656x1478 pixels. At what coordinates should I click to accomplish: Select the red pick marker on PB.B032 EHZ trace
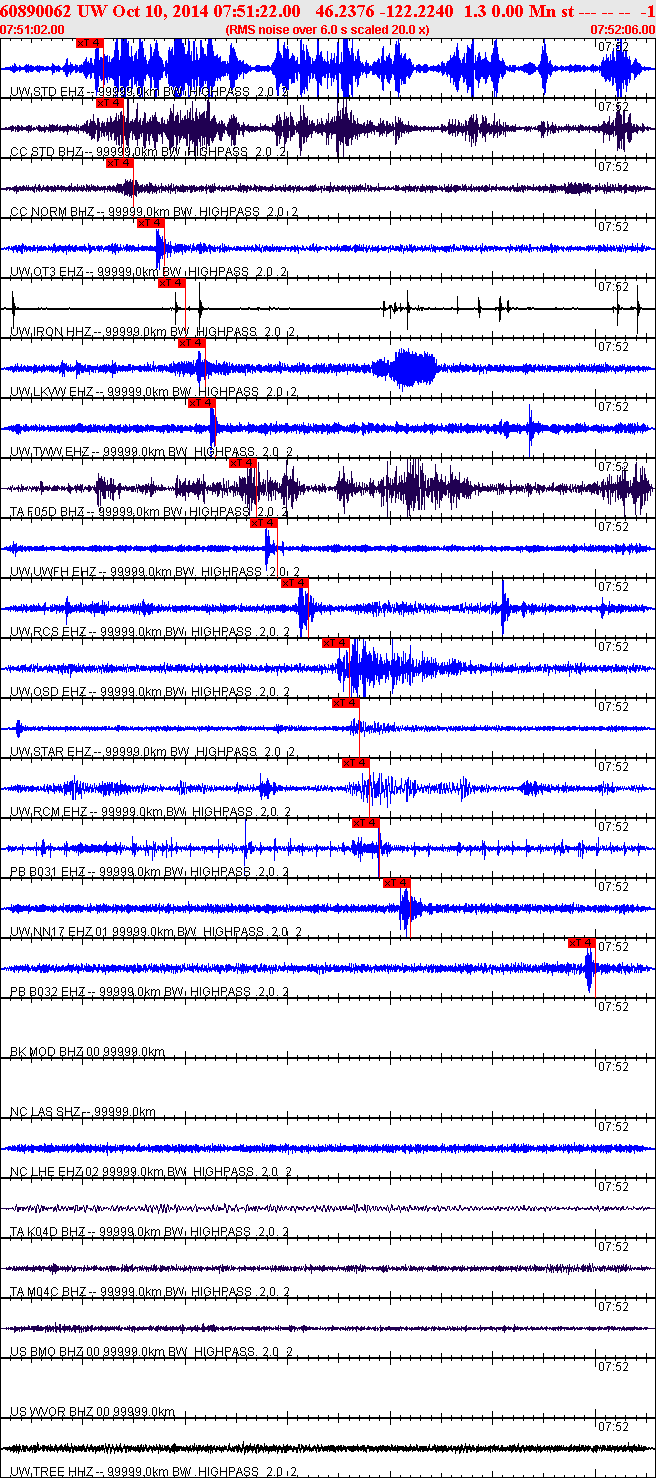582,943
